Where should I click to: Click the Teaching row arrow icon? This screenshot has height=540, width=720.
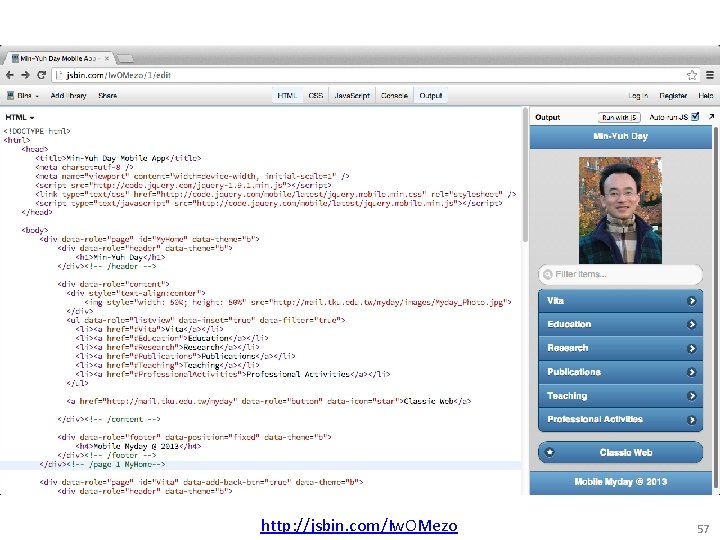[x=692, y=396]
